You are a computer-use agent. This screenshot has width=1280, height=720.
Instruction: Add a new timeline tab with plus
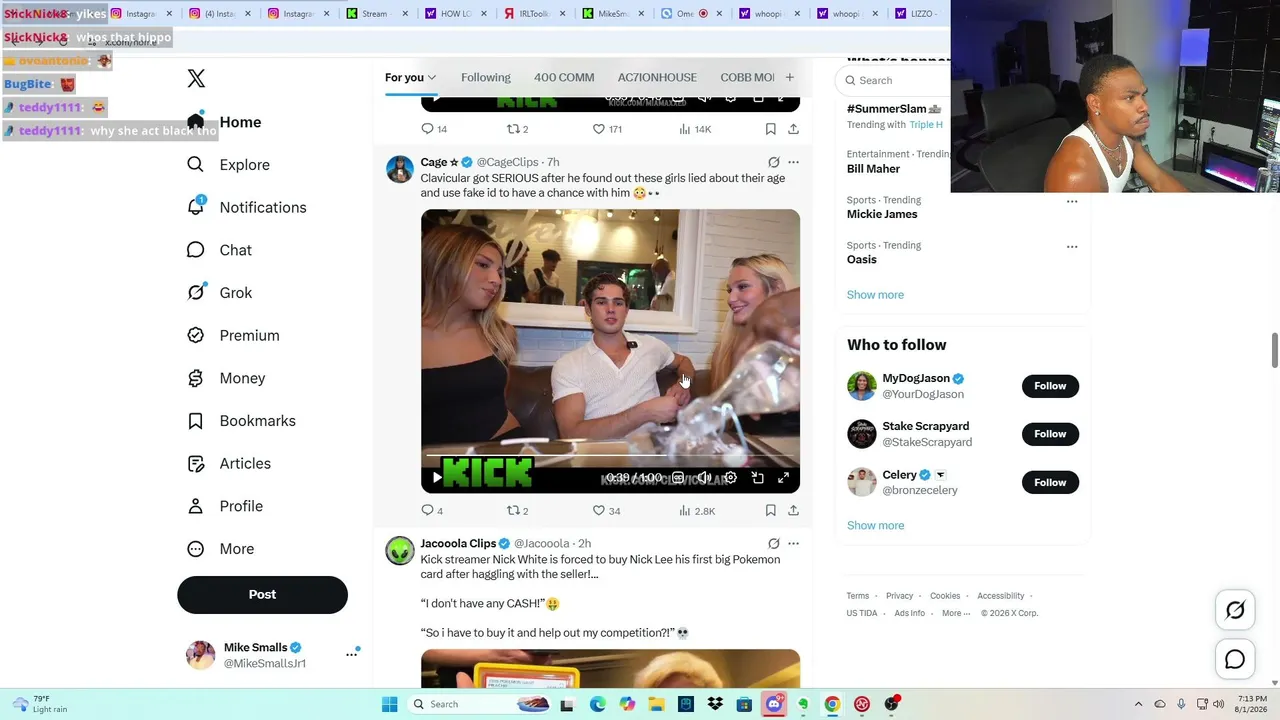point(789,77)
